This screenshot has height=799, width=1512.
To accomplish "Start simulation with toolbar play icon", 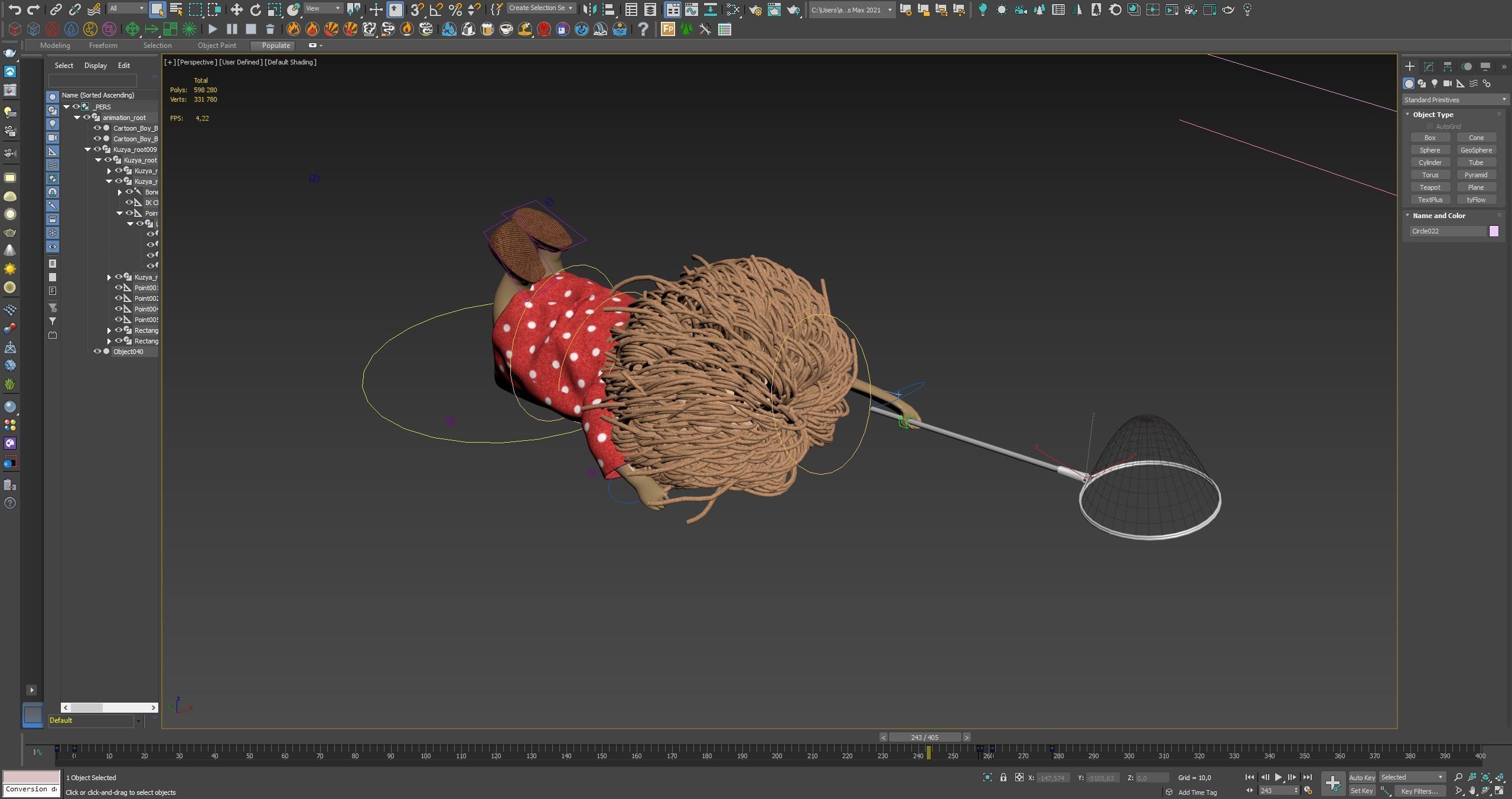I will pos(213,29).
